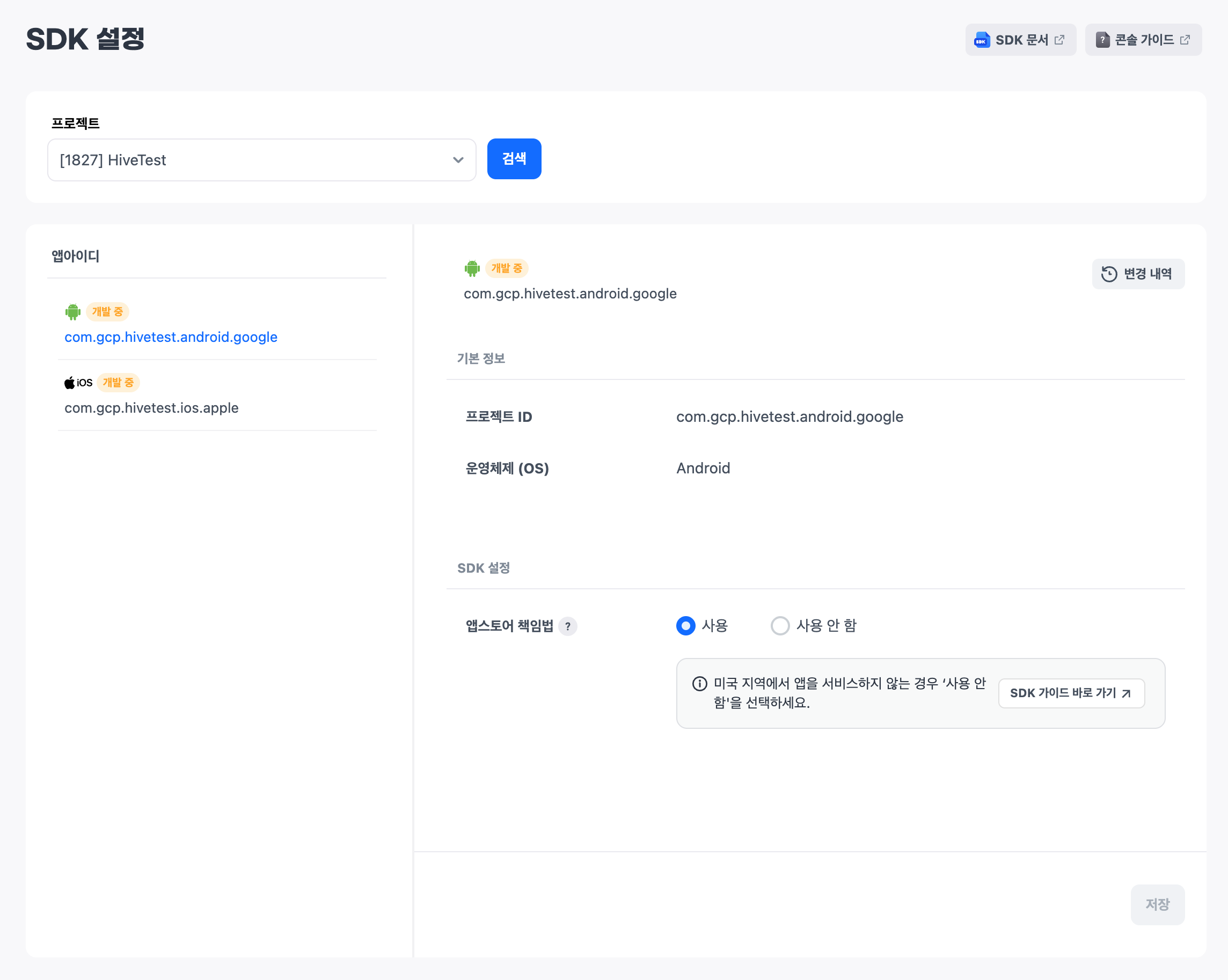Screen dimensions: 1228x980
Task: Click the info icon in notice box
Action: [x=699, y=683]
